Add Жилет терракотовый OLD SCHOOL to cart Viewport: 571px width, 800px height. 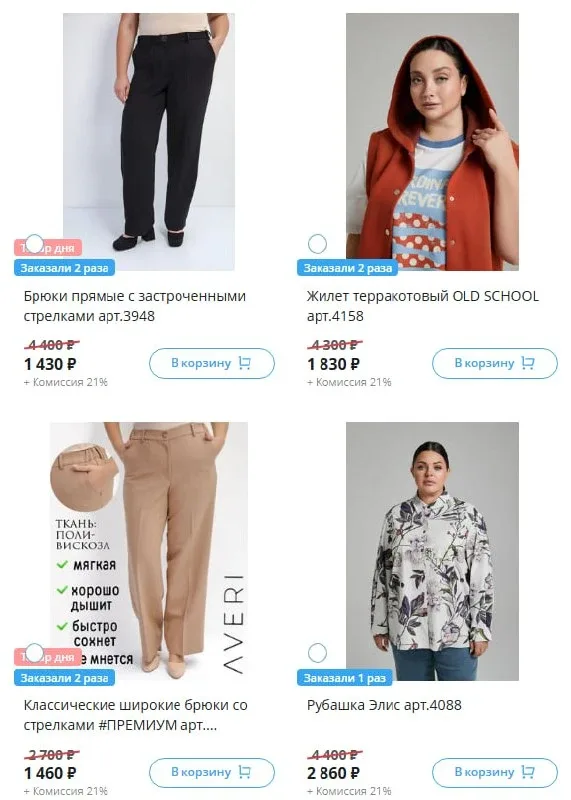495,363
